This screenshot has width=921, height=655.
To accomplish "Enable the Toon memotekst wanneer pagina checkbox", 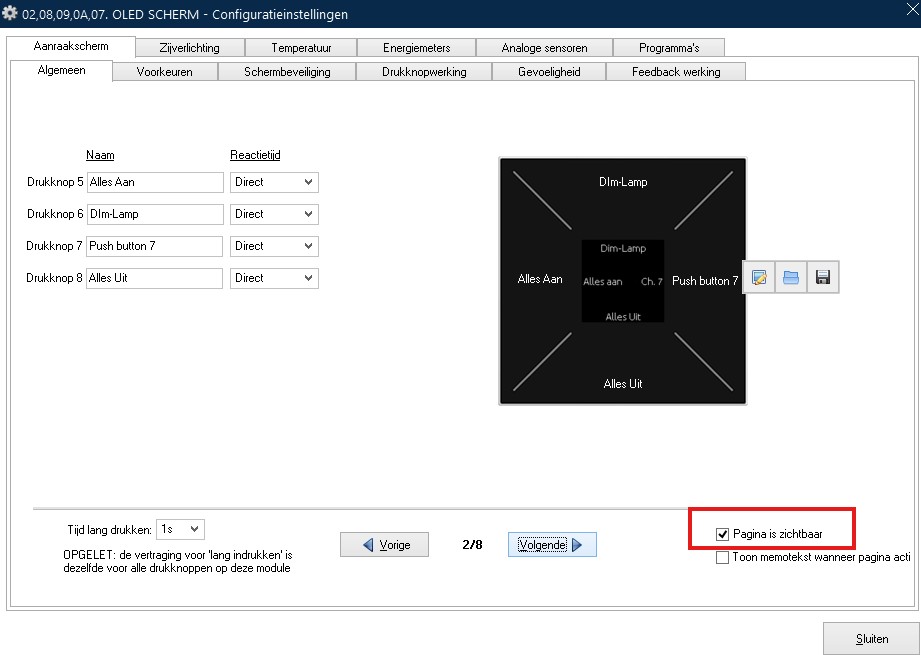I will pos(722,557).
